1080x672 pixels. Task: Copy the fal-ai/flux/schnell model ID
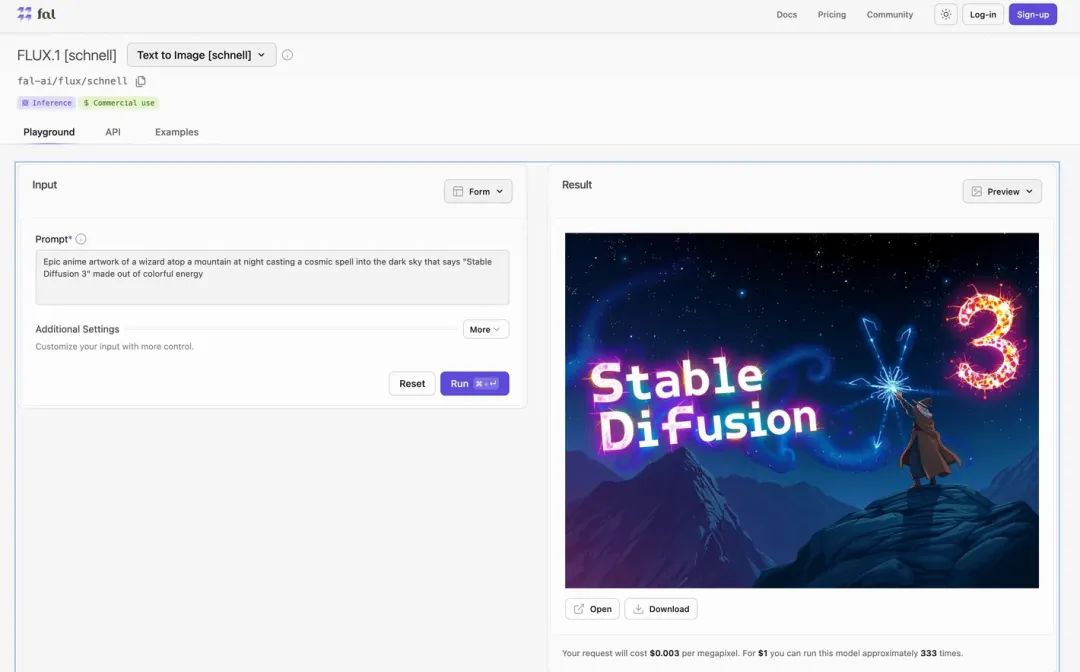141,81
